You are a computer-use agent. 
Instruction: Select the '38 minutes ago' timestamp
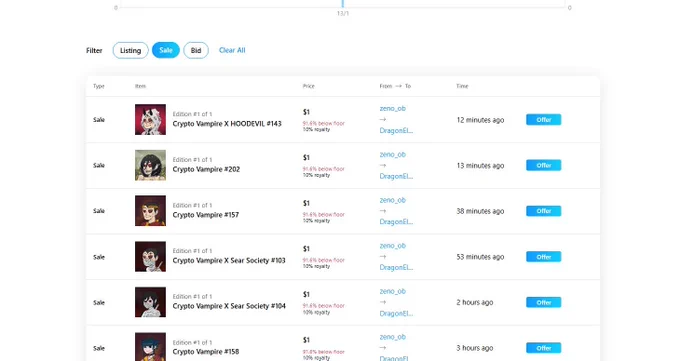pyautogui.click(x=480, y=211)
